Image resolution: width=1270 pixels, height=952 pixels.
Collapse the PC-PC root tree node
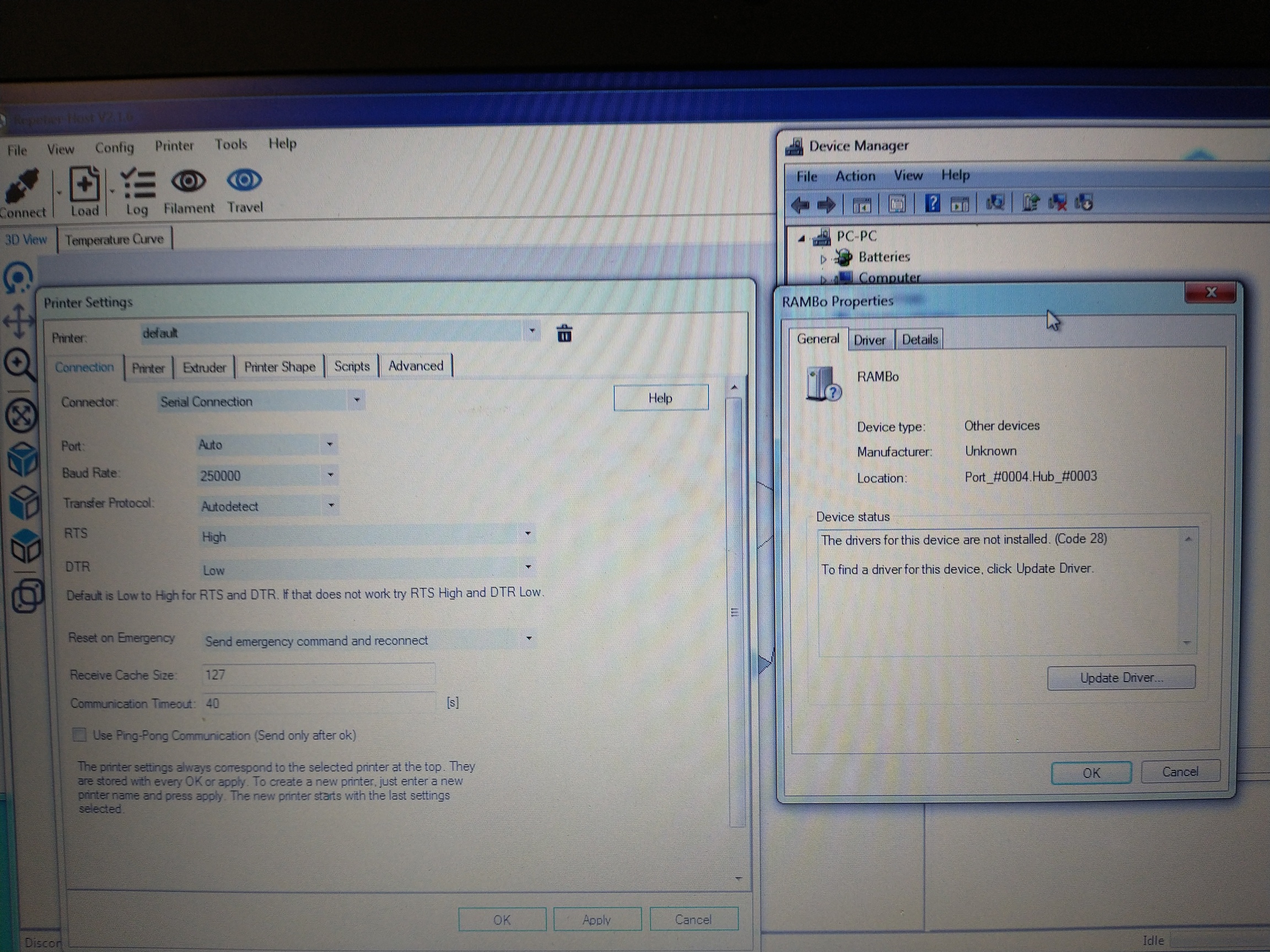click(801, 238)
